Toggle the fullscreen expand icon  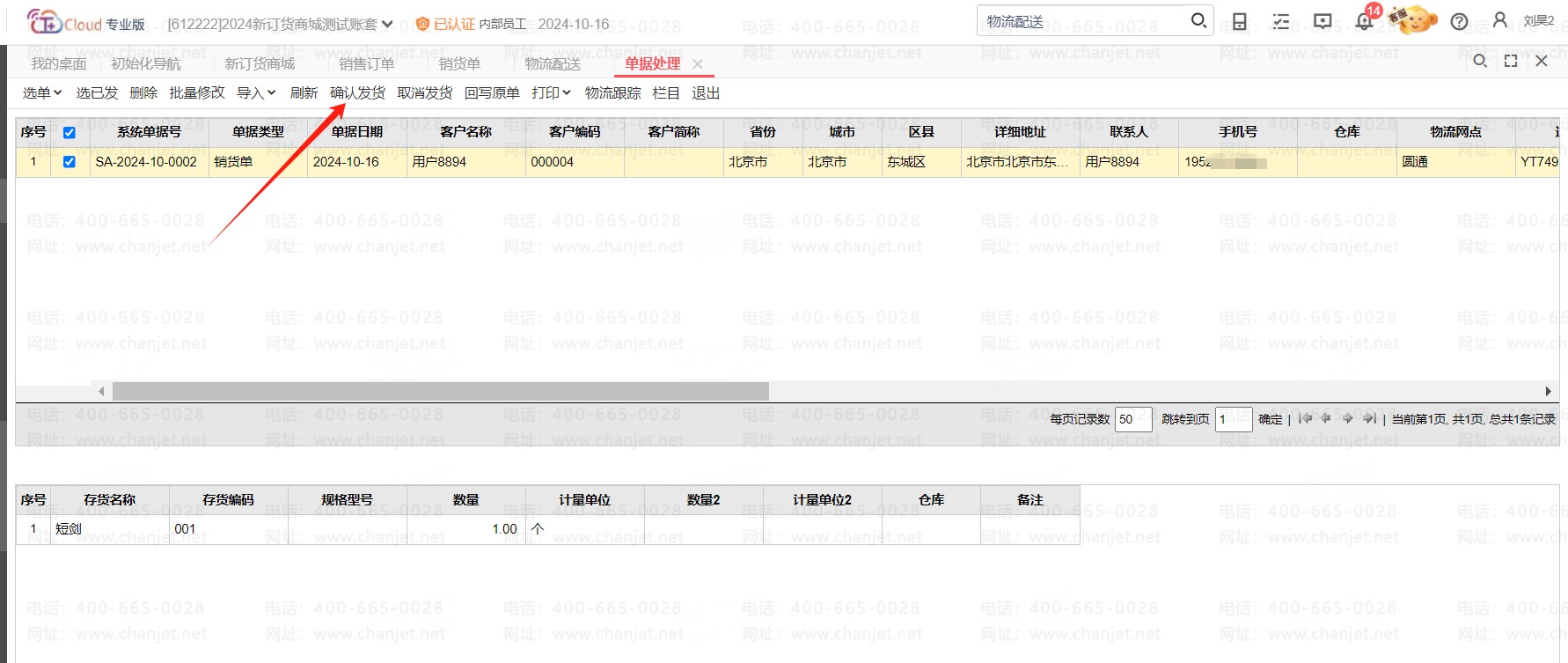point(1511,61)
